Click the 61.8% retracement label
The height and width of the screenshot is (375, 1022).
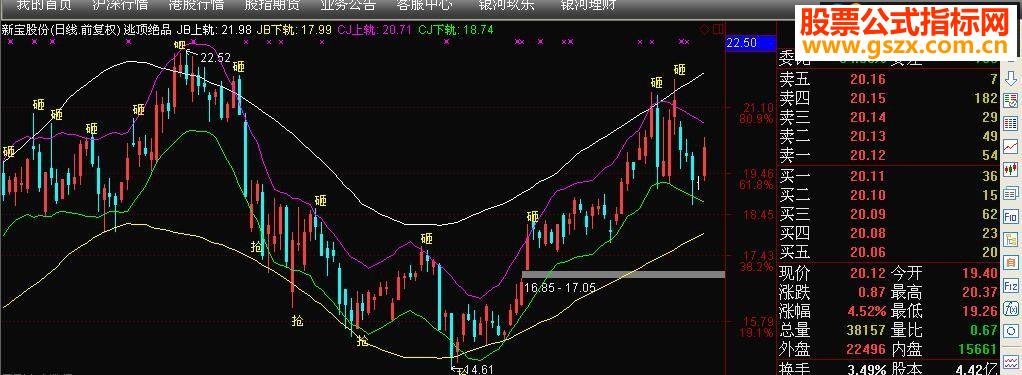coord(756,185)
